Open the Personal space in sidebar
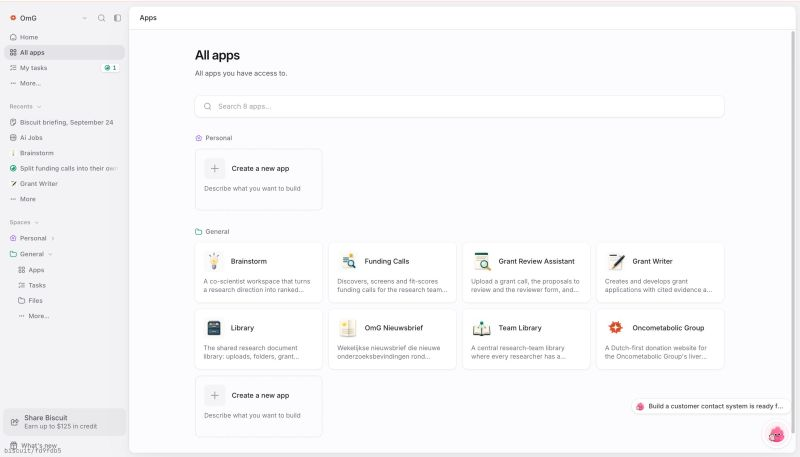 pos(33,238)
